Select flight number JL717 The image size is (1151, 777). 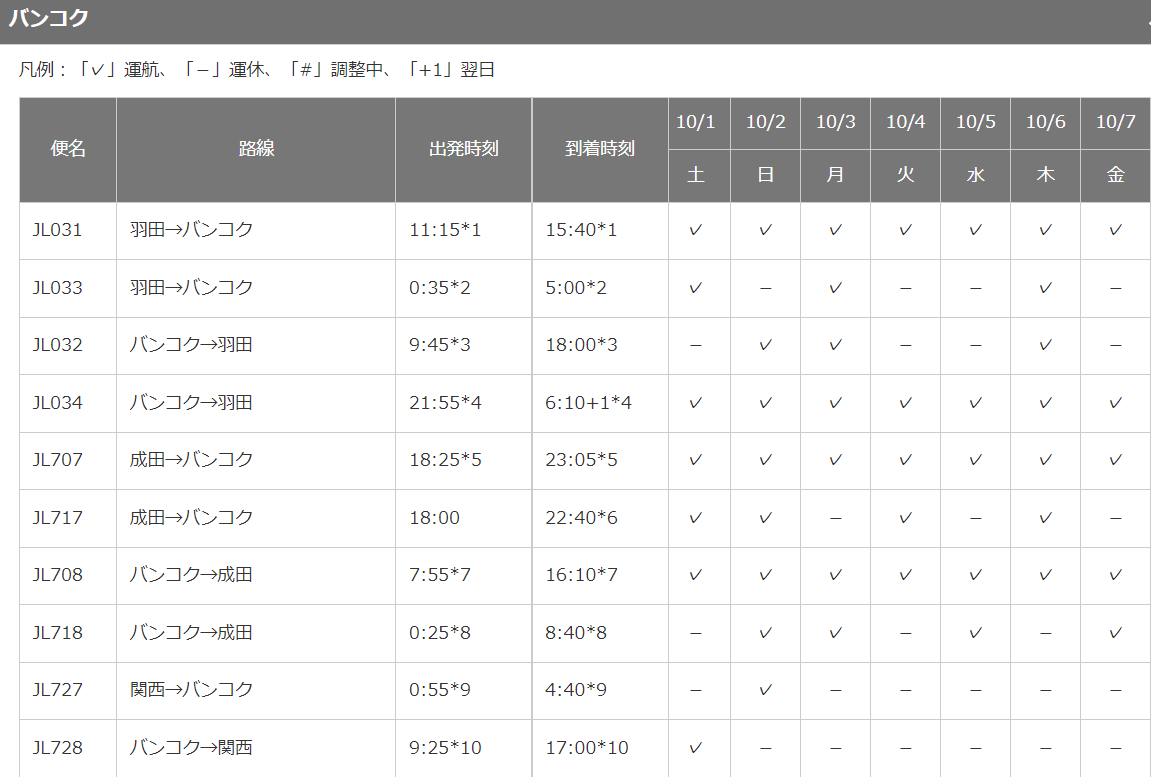coord(57,518)
